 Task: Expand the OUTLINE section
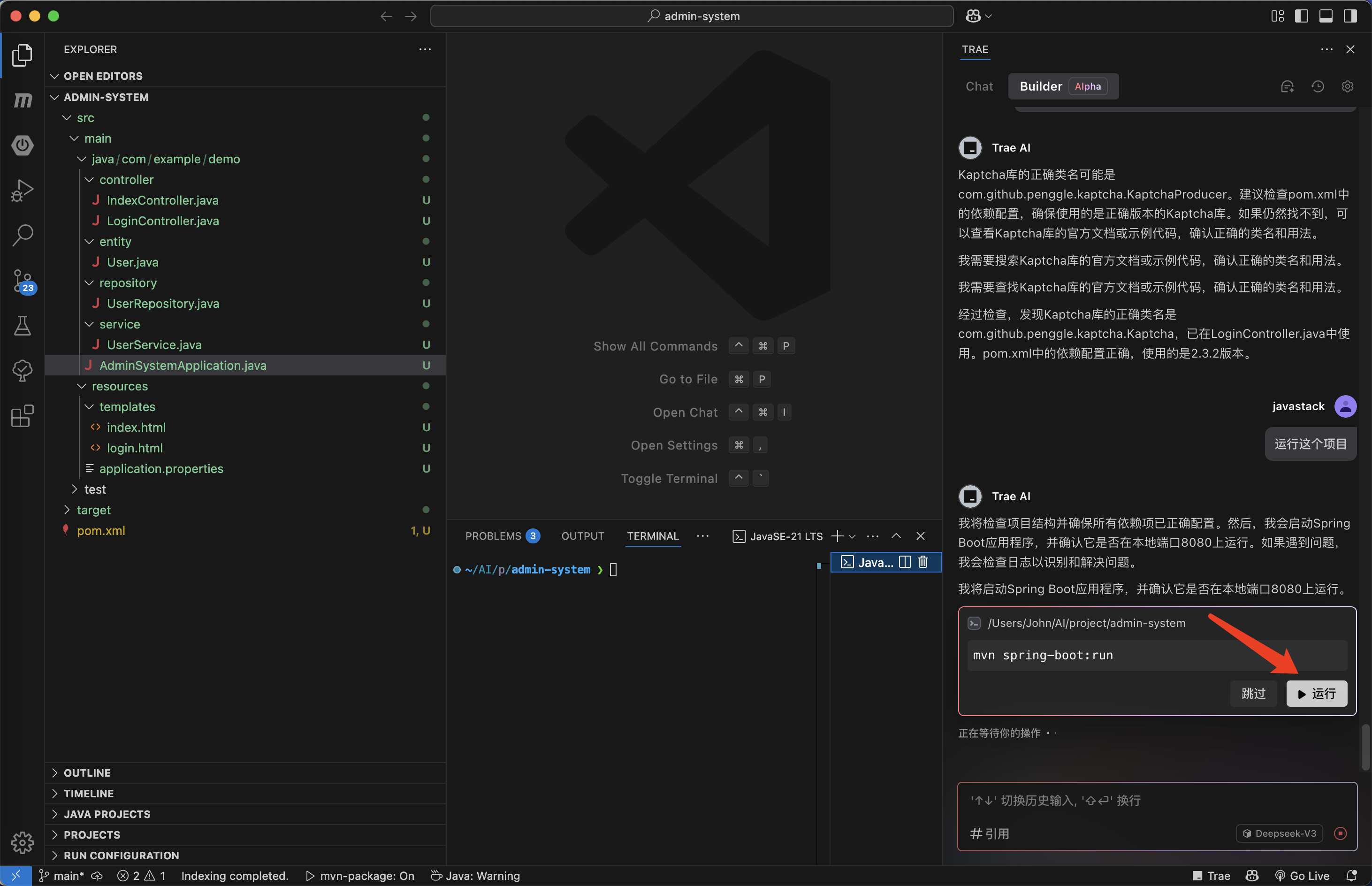click(87, 772)
